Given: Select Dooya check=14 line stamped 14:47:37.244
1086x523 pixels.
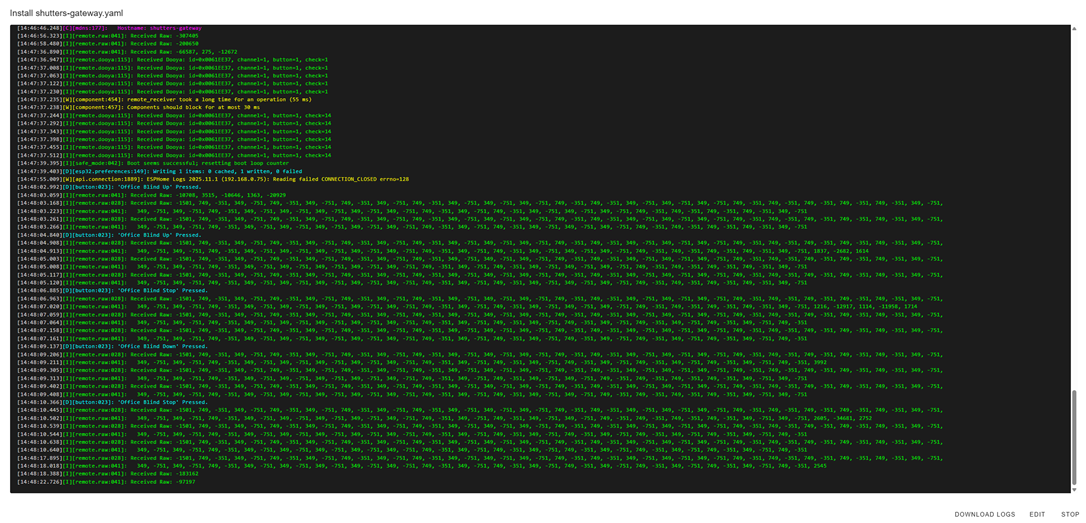Looking at the screenshot, I should pos(174,115).
